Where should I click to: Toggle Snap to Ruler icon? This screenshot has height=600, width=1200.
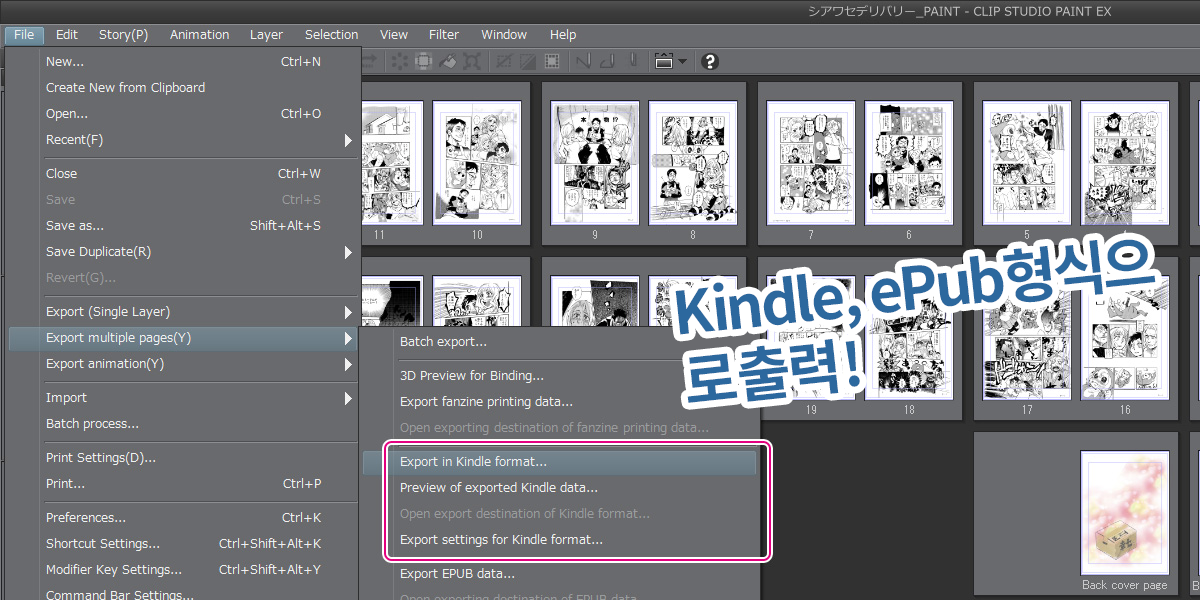(582, 61)
